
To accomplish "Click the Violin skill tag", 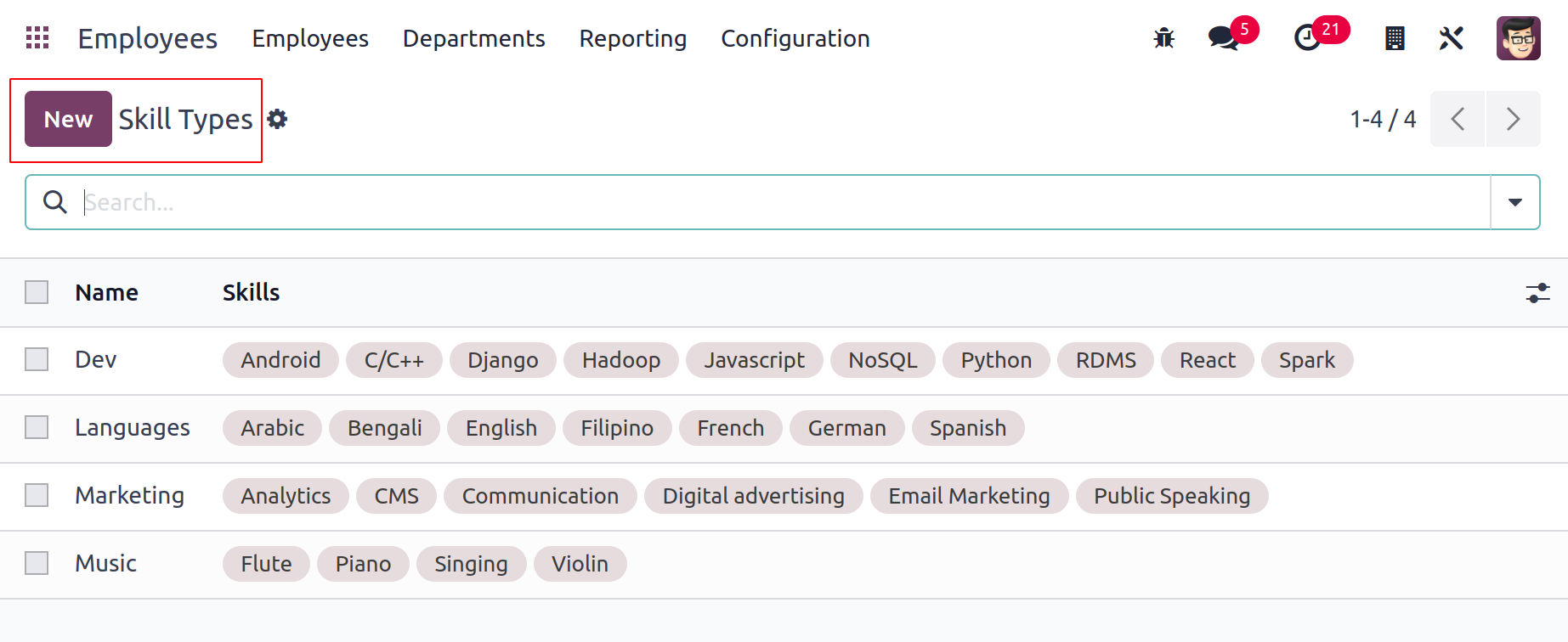I will (580, 564).
